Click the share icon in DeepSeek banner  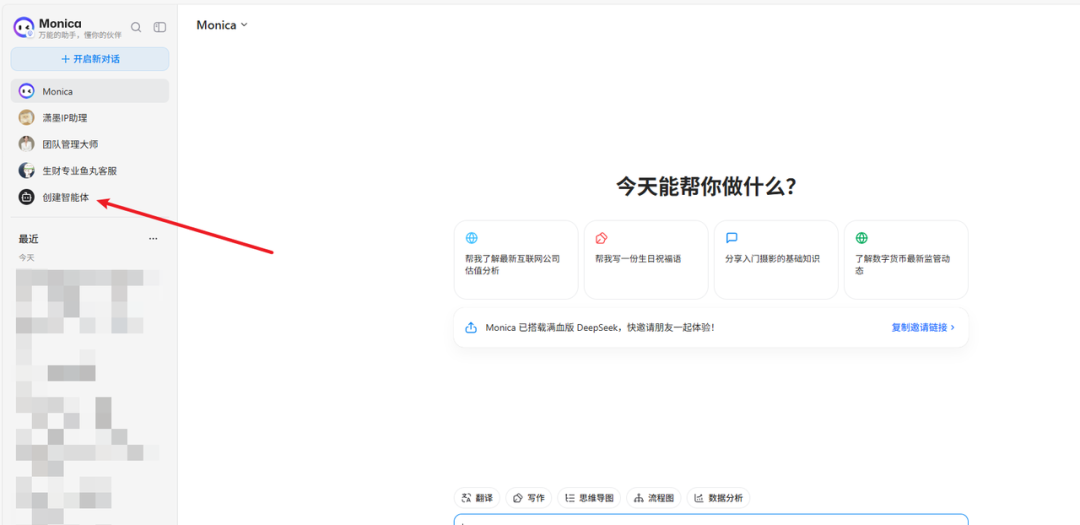[x=471, y=327]
